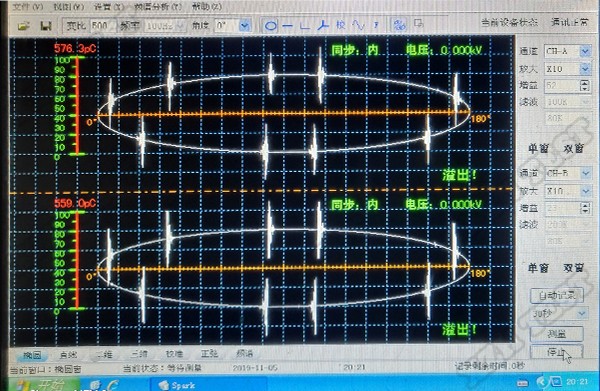
Task: Select the sine wave display icon
Action: 358,25
